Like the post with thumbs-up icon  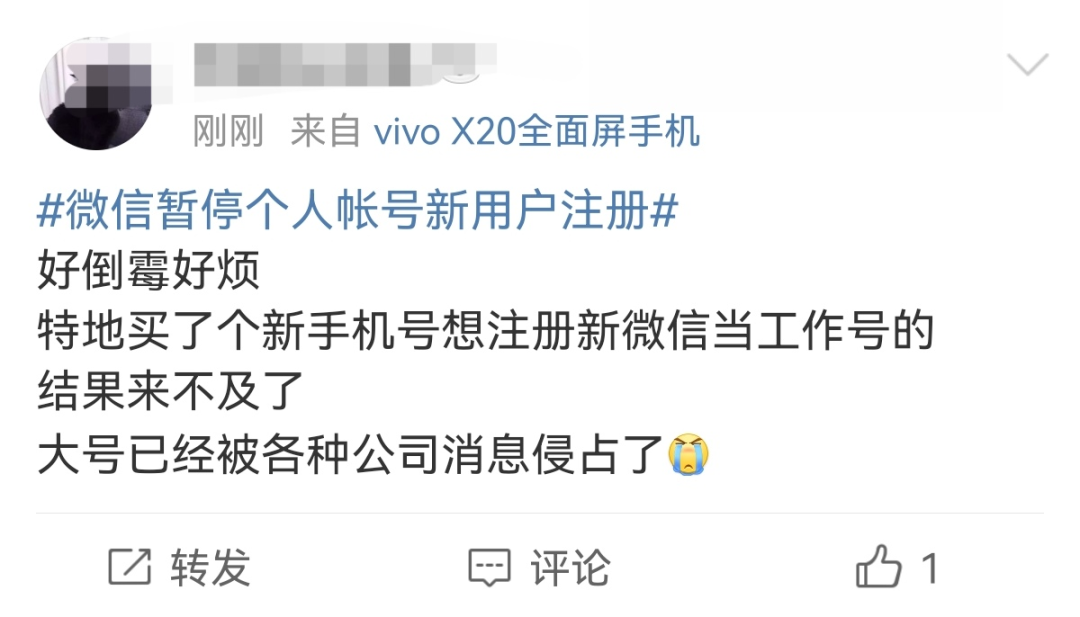tap(878, 567)
